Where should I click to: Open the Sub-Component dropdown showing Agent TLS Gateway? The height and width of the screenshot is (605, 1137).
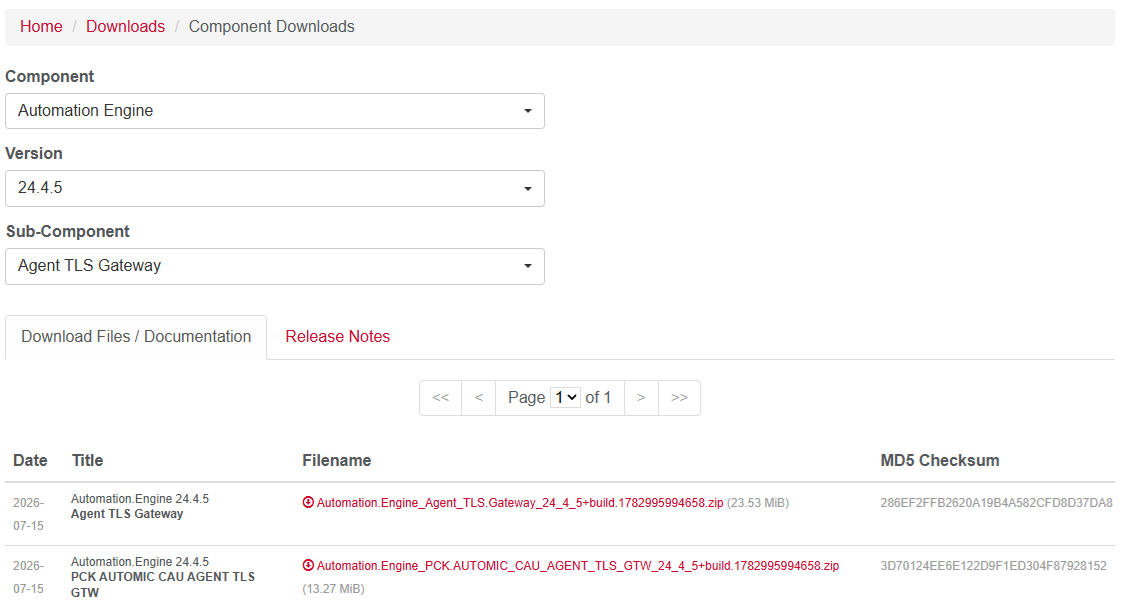tap(275, 266)
